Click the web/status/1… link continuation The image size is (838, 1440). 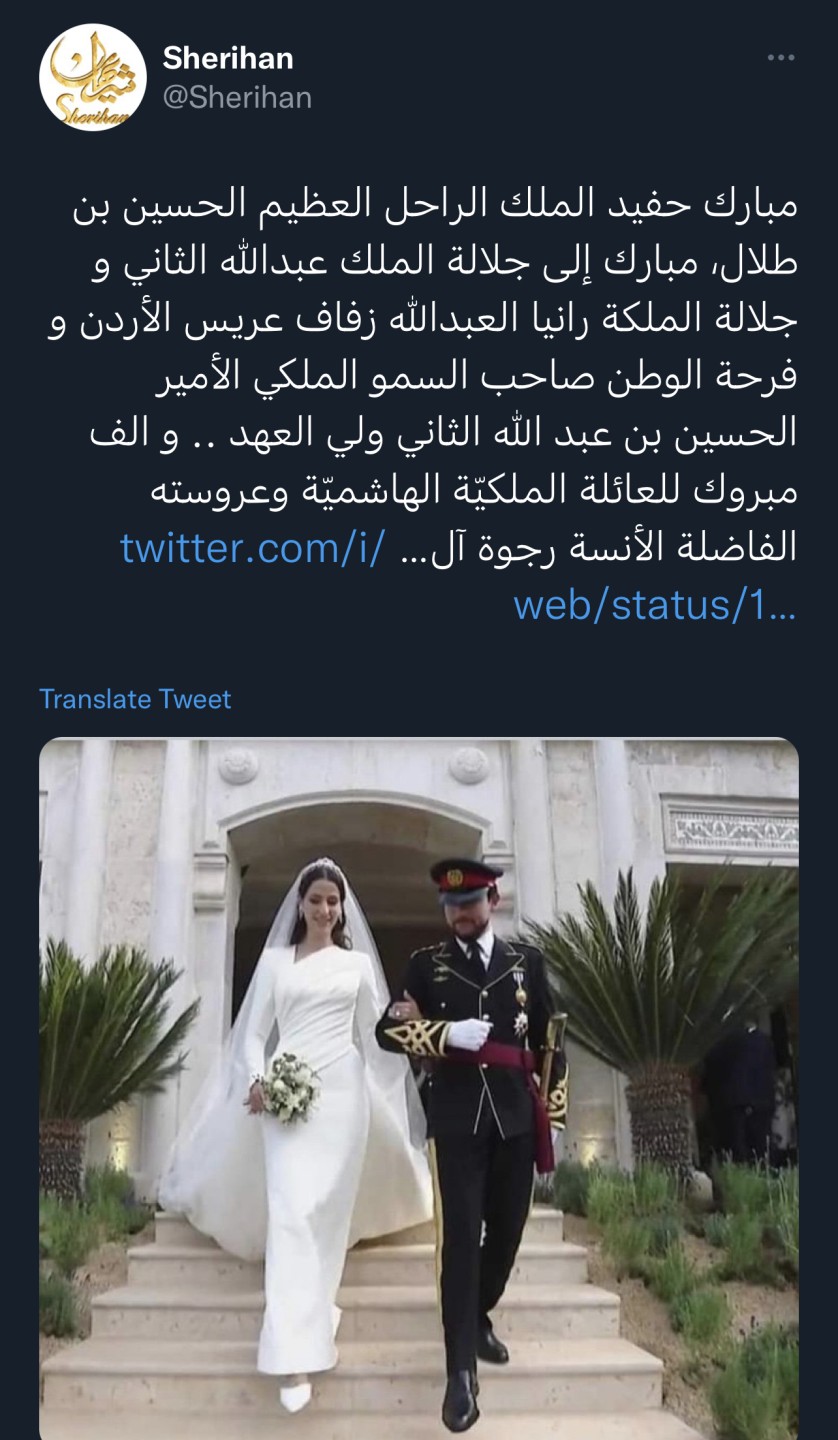[655, 606]
